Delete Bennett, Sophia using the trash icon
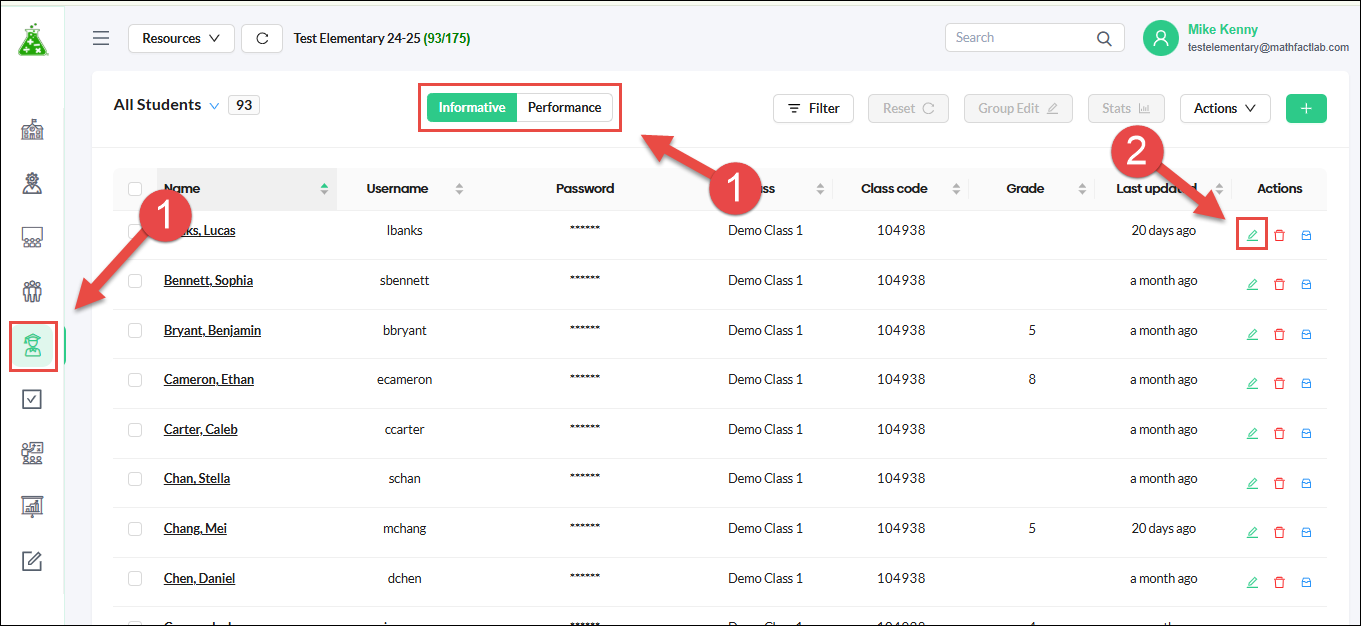This screenshot has width=1361, height=626. [1279, 284]
